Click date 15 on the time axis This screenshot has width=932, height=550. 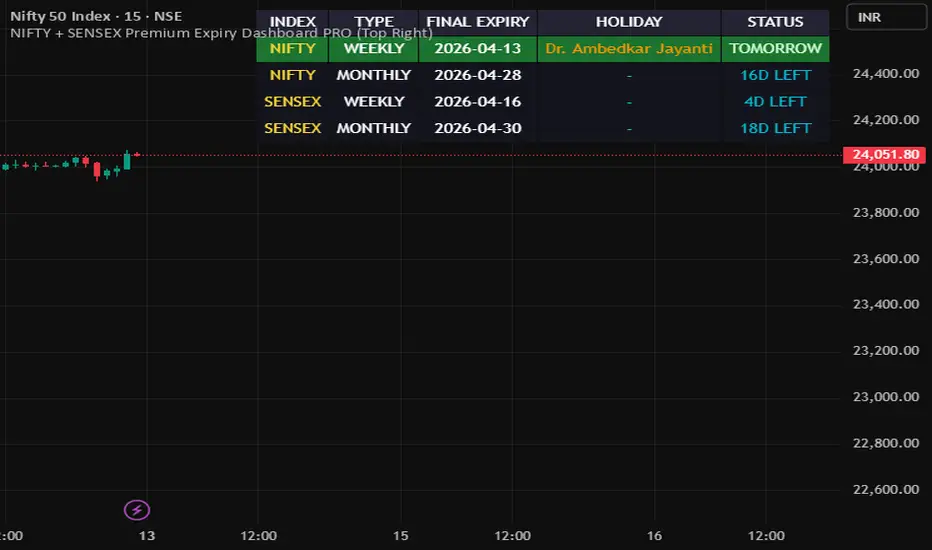point(401,536)
